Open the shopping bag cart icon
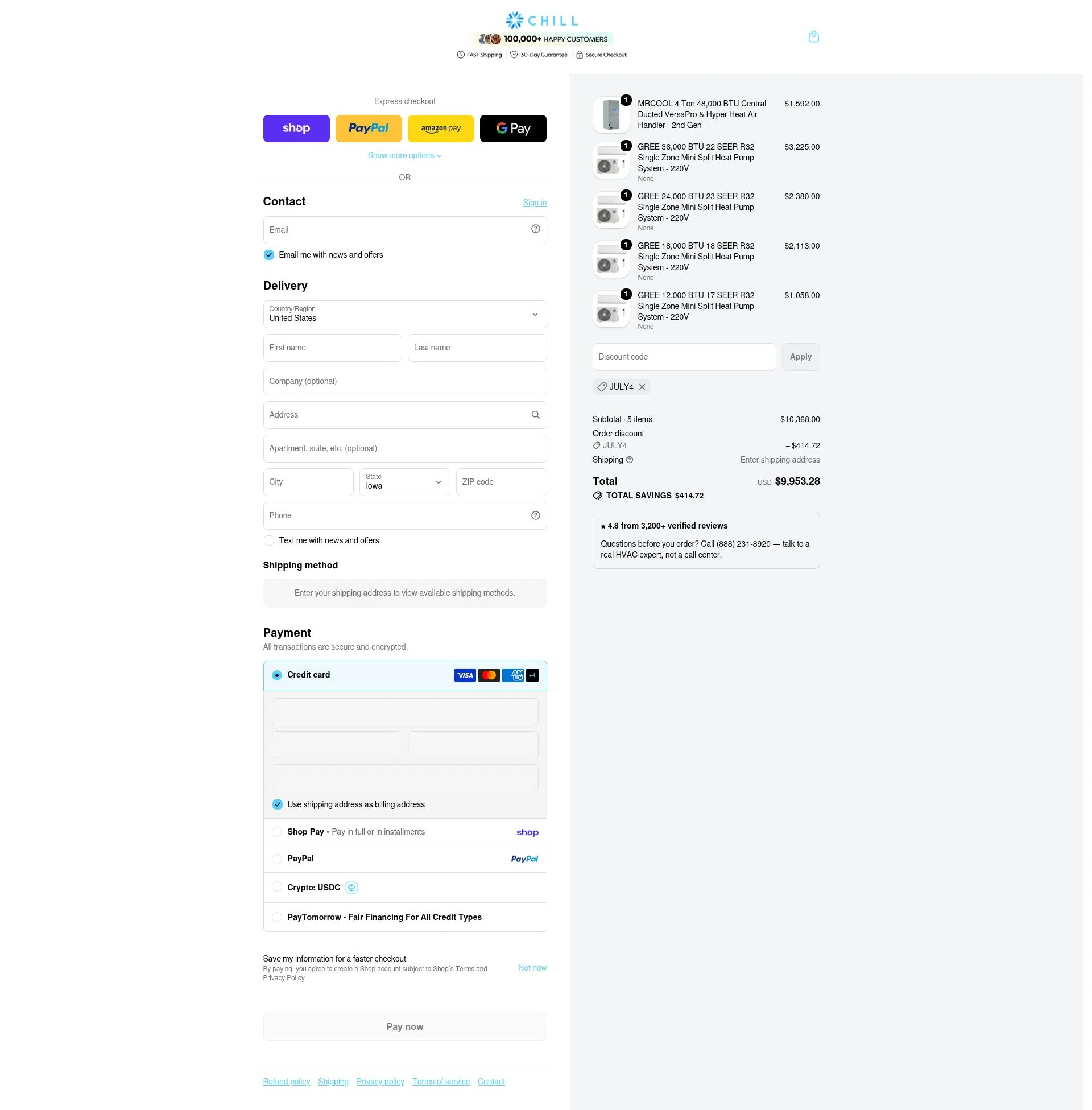The width and height of the screenshot is (1092, 1110). tap(813, 37)
